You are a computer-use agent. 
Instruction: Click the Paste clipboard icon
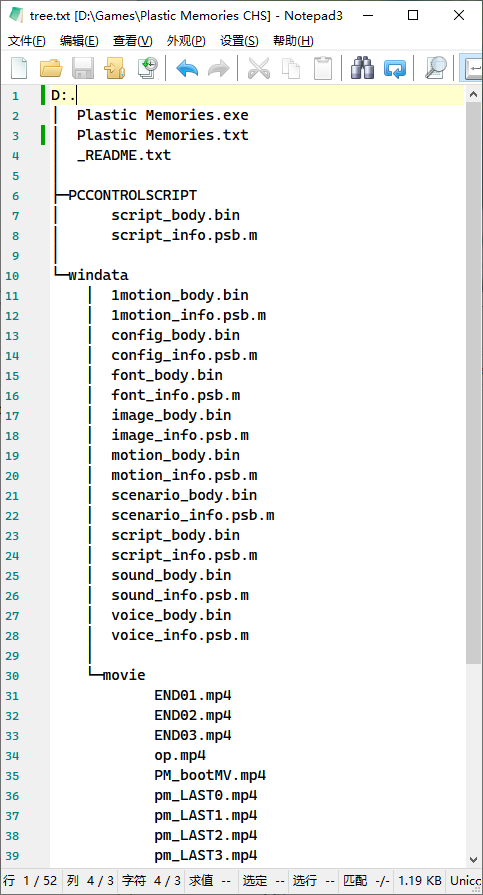click(323, 68)
